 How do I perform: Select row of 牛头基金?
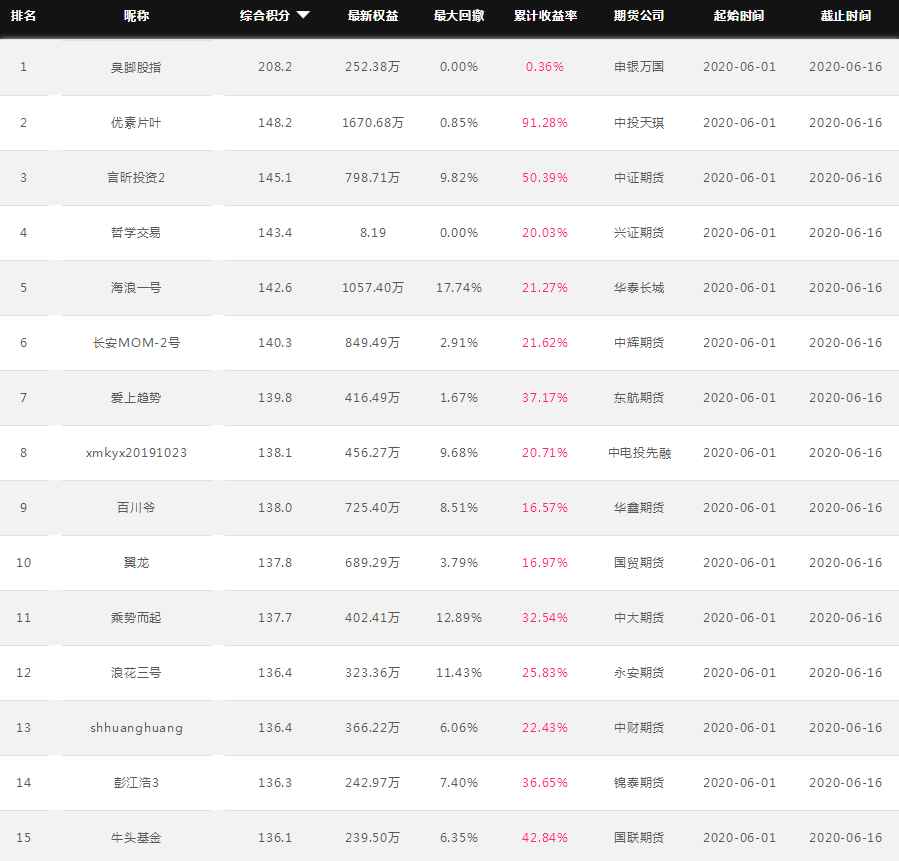tap(450, 837)
